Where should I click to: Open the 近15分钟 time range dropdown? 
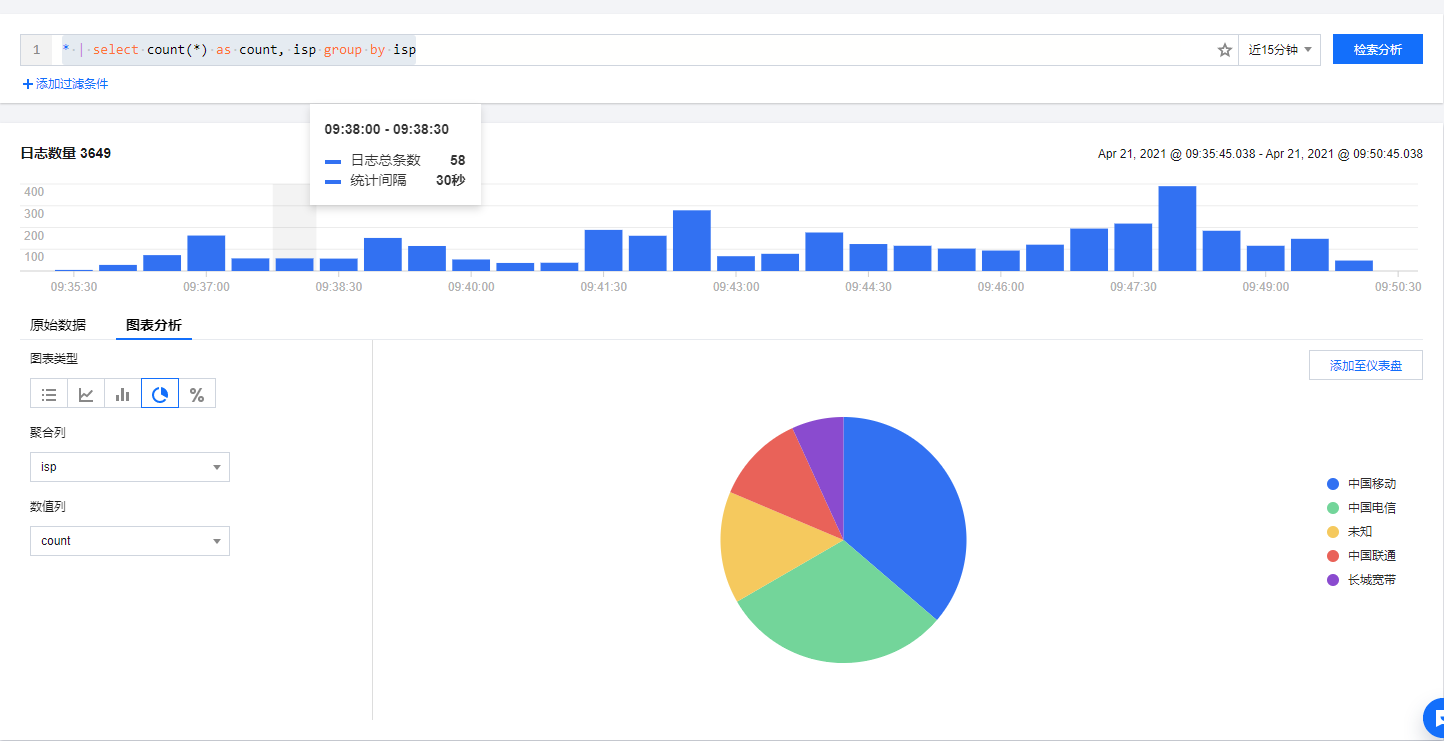1279,50
